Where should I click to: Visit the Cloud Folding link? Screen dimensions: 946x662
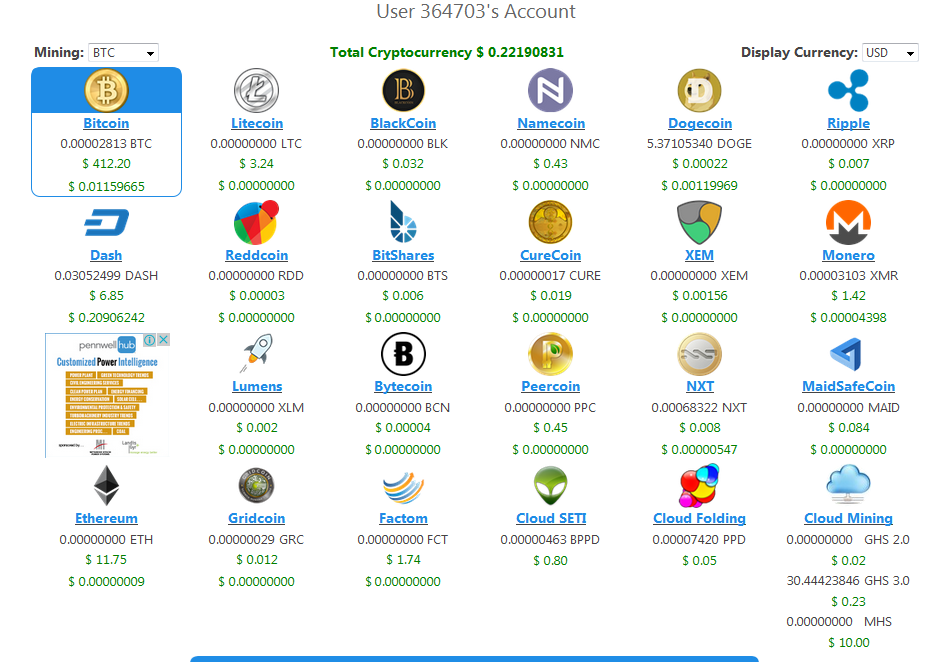[699, 518]
